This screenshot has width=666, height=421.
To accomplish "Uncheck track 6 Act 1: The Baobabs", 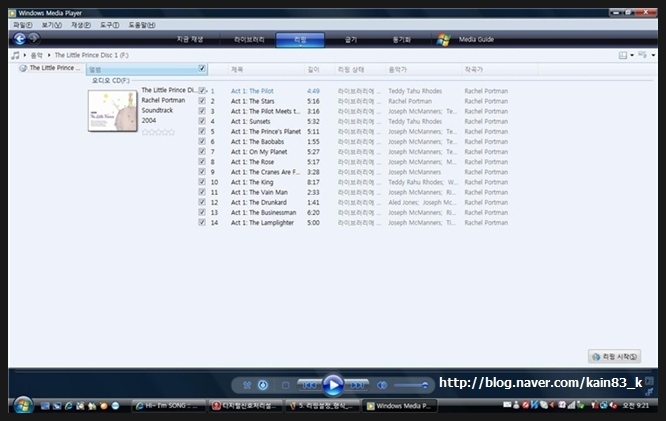I will point(202,141).
